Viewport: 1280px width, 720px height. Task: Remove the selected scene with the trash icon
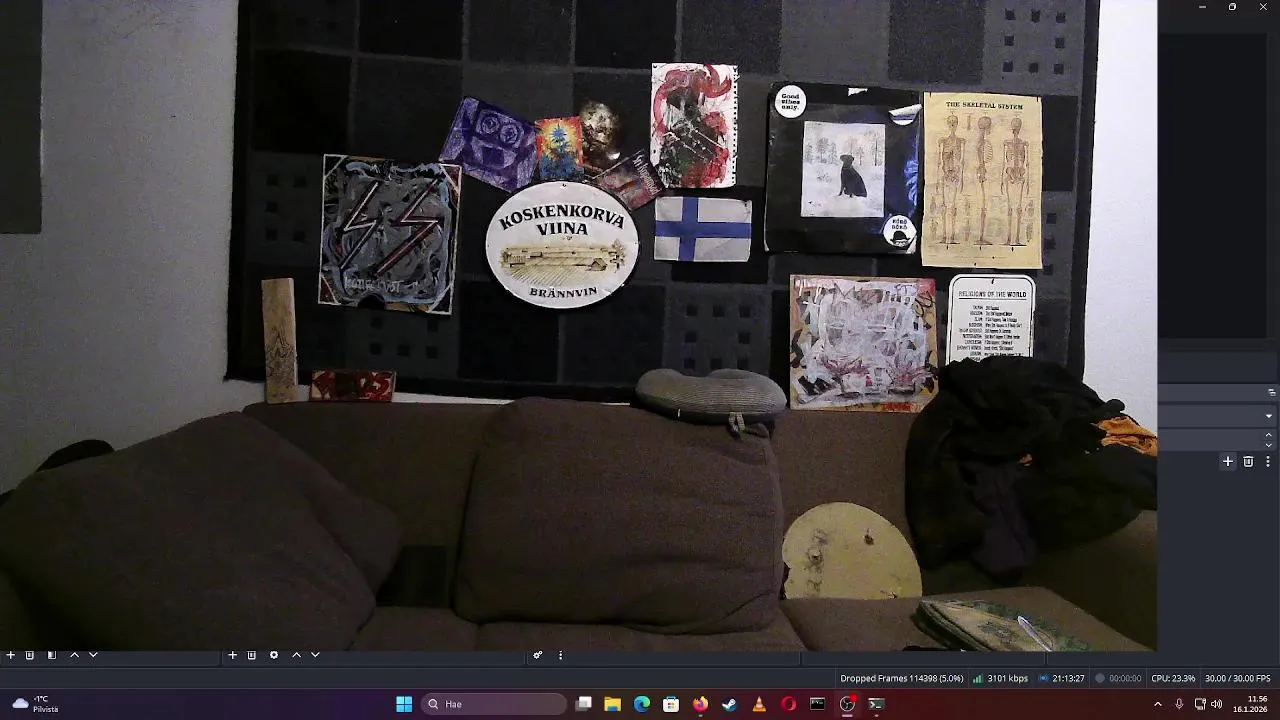pos(30,655)
